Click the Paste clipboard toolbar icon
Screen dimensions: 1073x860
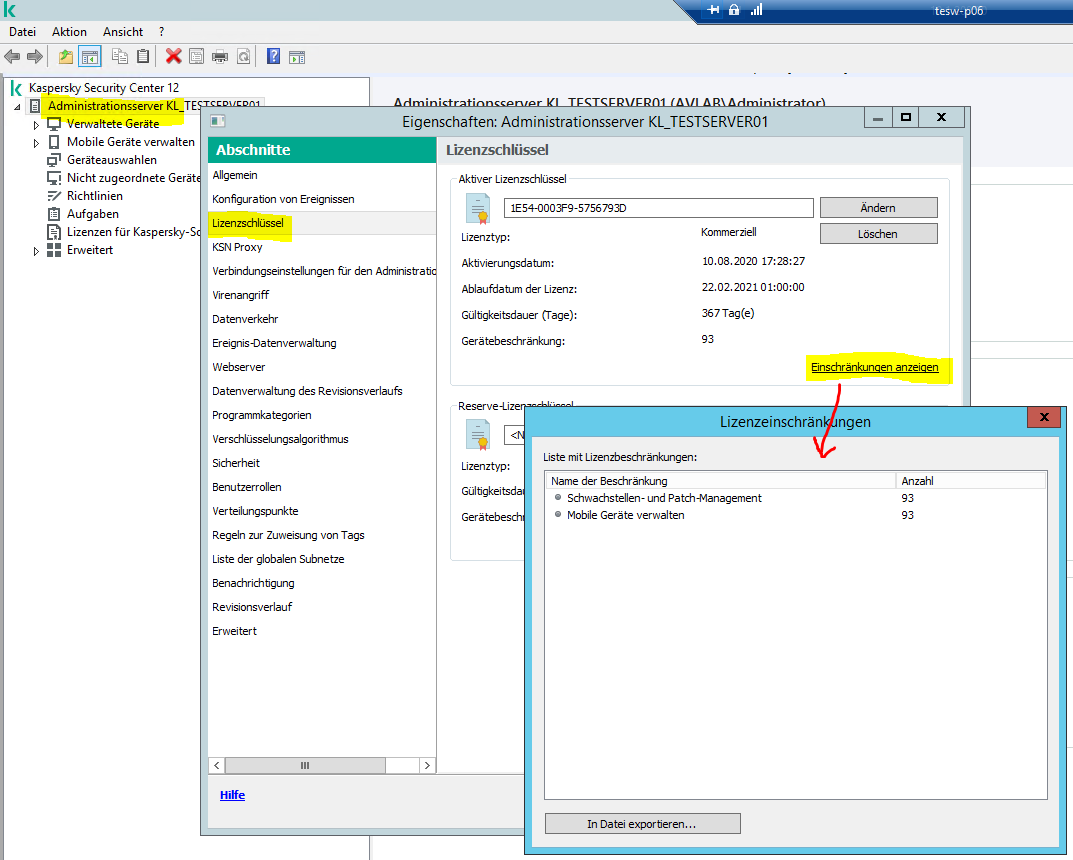click(143, 57)
